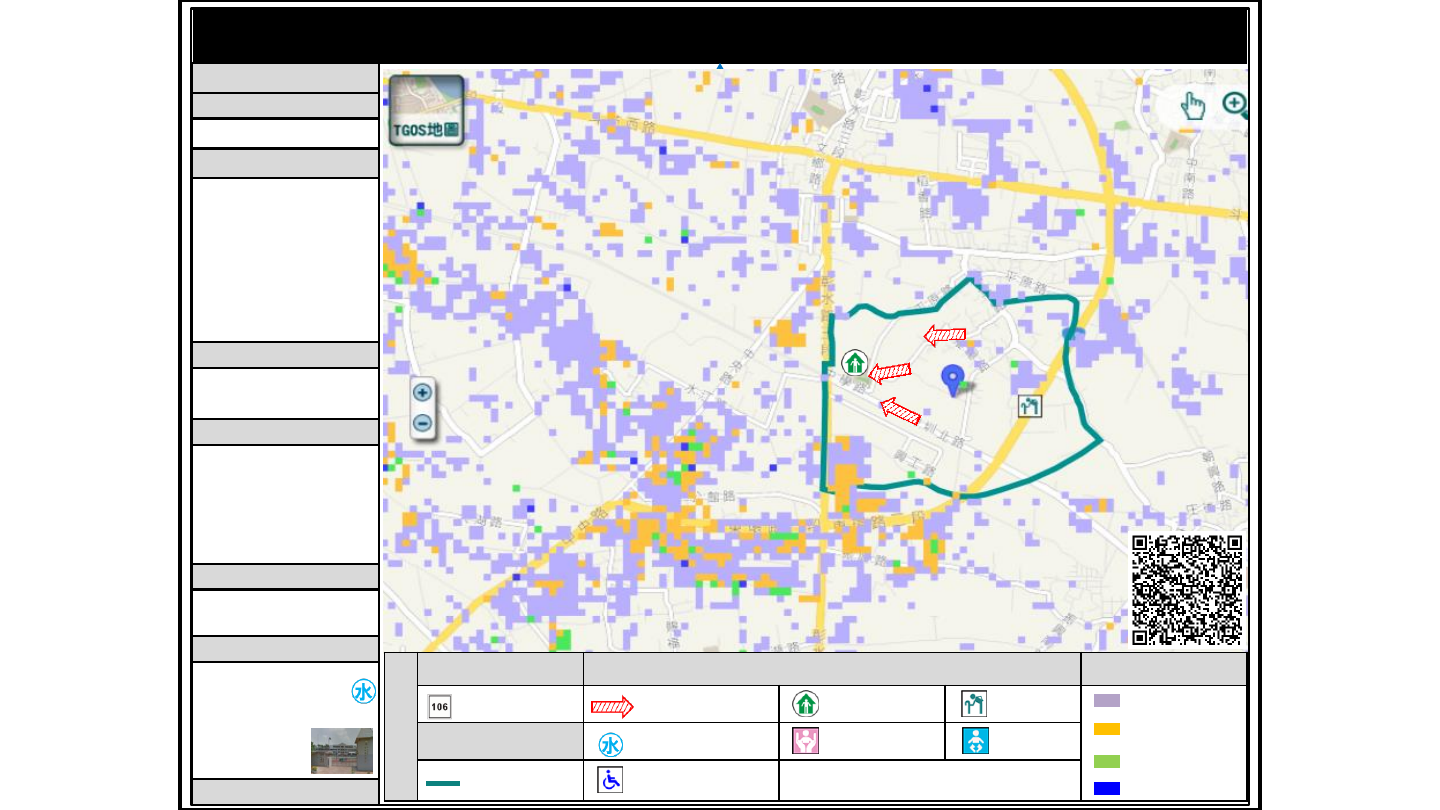The width and height of the screenshot is (1440, 810).
Task: Pick the light purple legend swatch
Action: pyautogui.click(x=1107, y=701)
